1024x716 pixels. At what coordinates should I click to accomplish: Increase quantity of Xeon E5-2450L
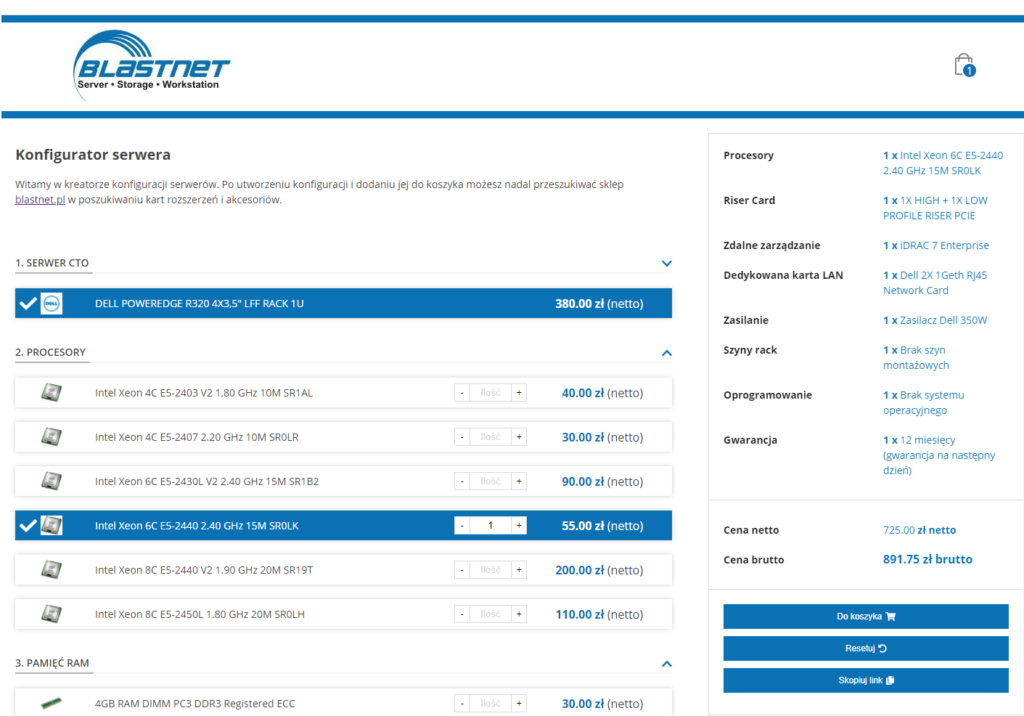(519, 614)
